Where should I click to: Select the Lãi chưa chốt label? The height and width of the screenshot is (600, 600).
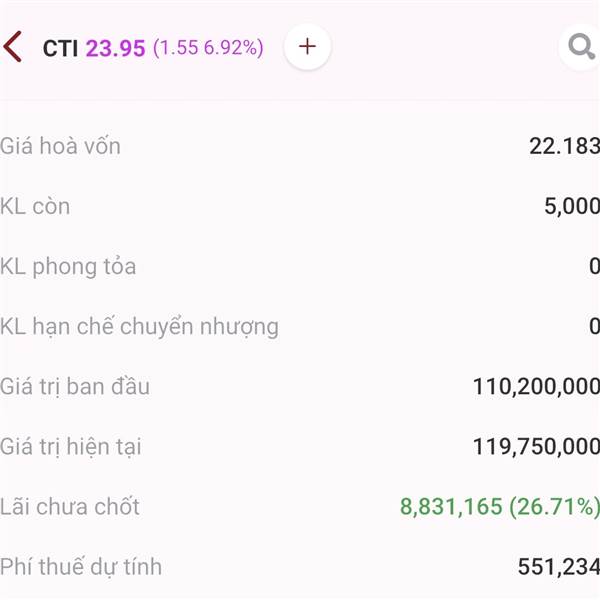(70, 506)
